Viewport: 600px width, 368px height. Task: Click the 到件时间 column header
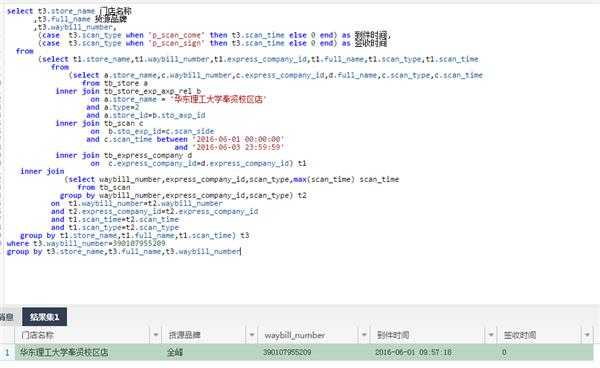[393, 335]
